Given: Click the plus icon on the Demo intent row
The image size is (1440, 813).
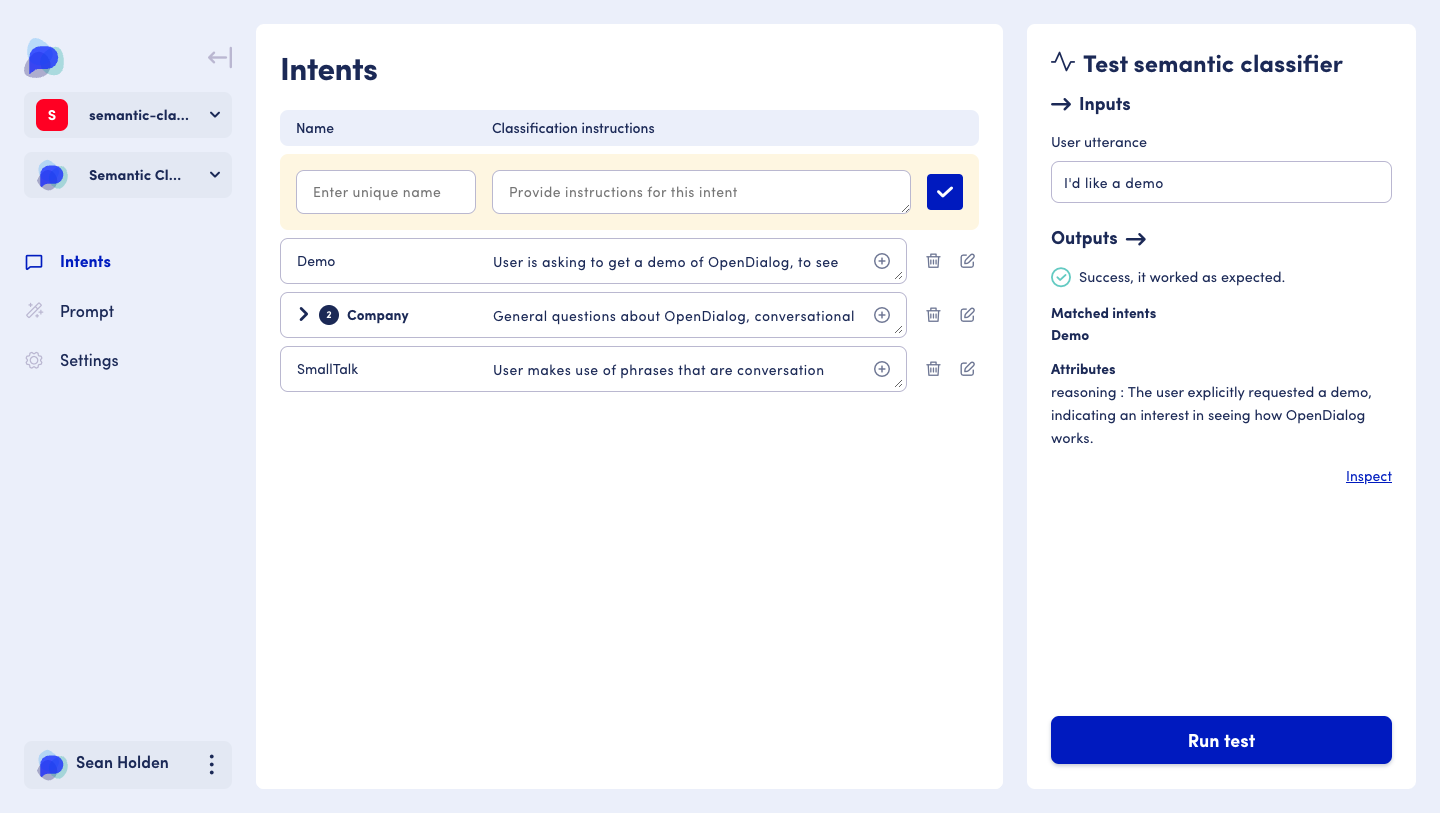Looking at the screenshot, I should coord(882,260).
